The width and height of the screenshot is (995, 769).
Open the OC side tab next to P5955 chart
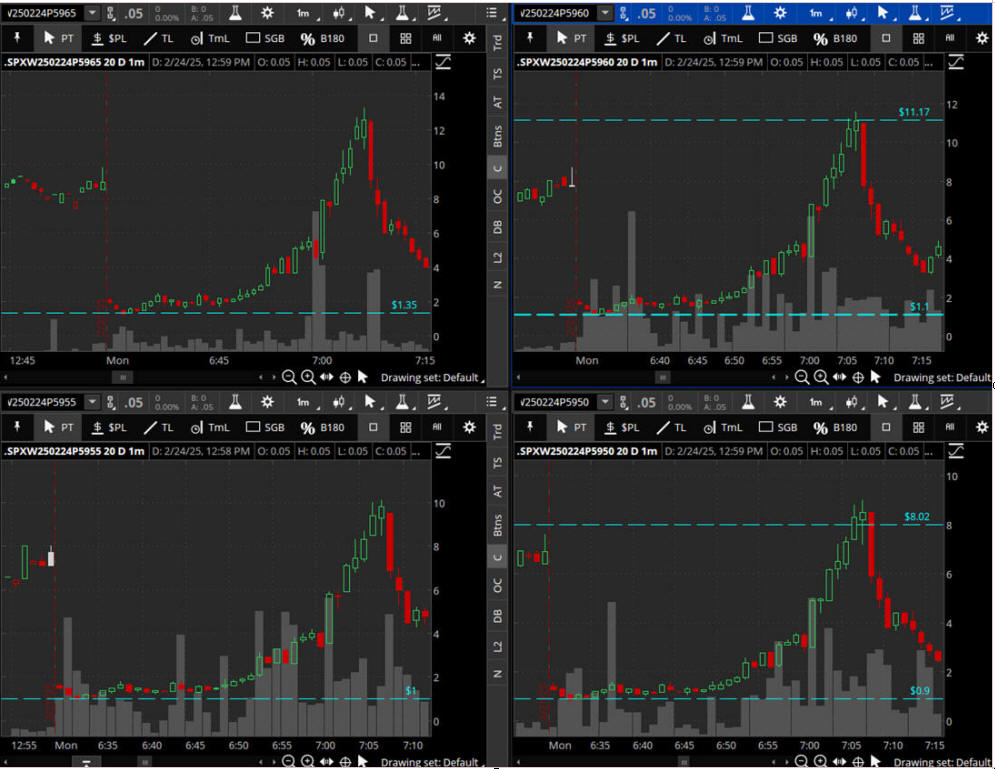[498, 586]
